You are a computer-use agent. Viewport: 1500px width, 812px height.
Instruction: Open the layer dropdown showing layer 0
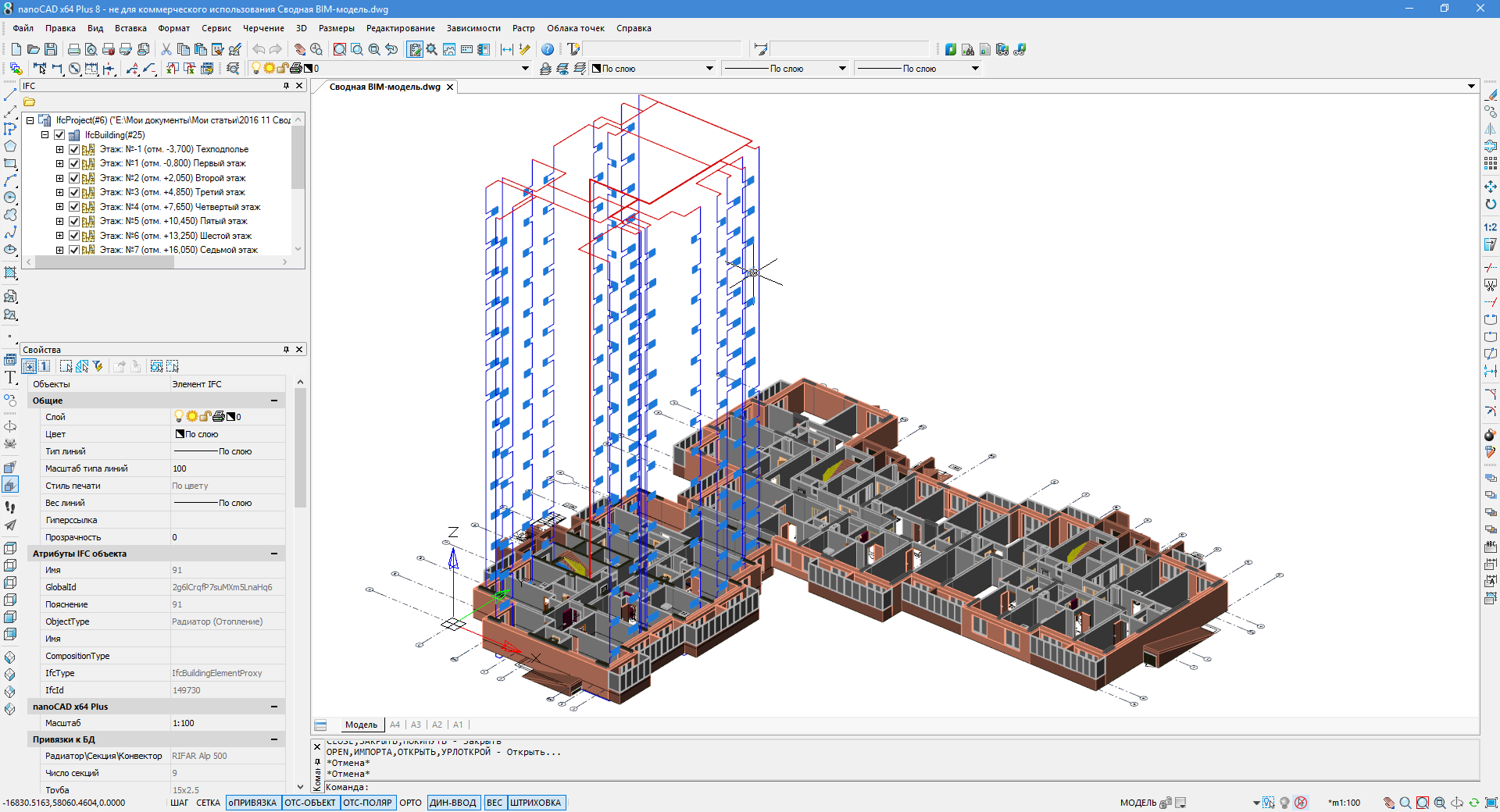523,68
